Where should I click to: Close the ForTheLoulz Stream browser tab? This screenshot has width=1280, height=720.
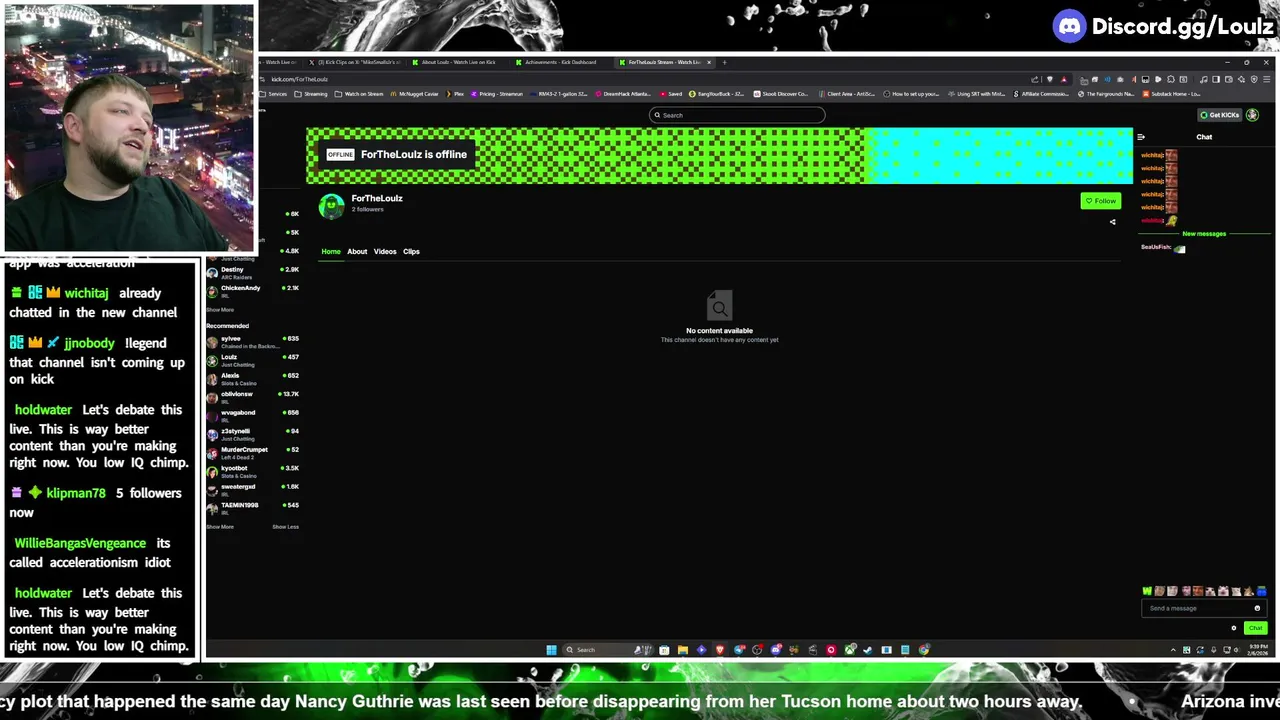click(x=709, y=62)
